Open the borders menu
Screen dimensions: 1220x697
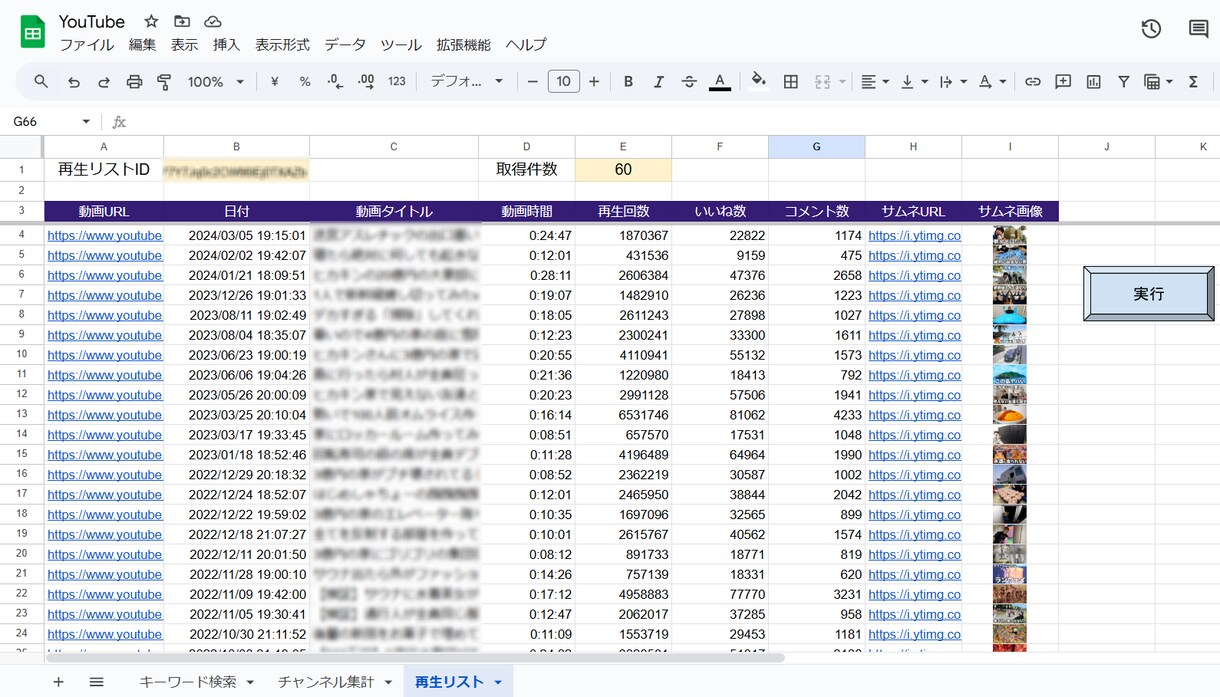(x=790, y=82)
